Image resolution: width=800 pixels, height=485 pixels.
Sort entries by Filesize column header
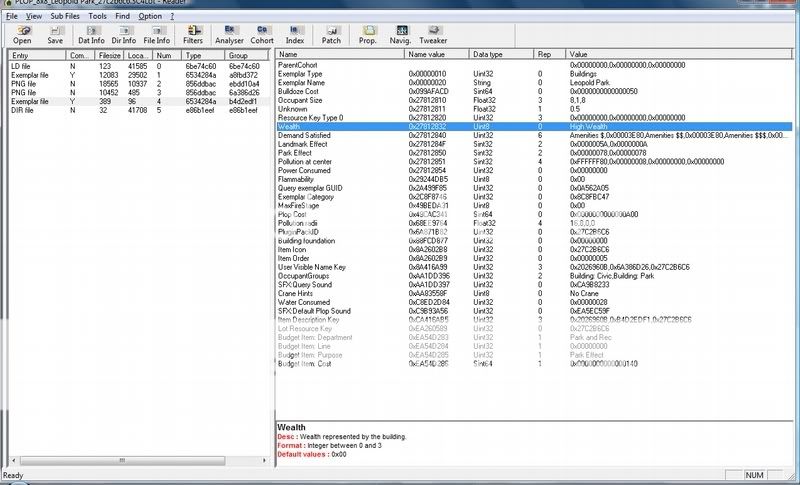(110, 55)
